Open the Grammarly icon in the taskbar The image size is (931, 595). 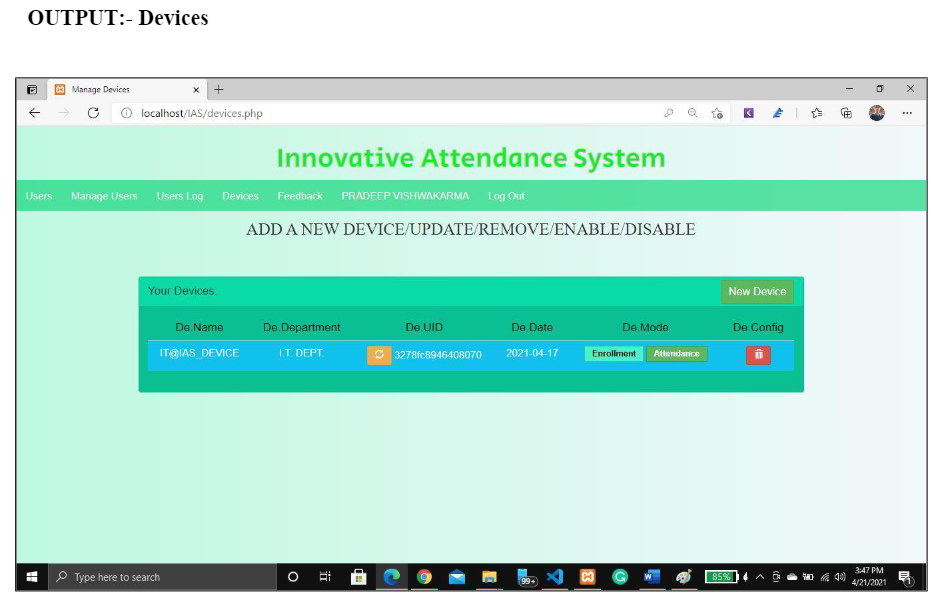(x=620, y=577)
